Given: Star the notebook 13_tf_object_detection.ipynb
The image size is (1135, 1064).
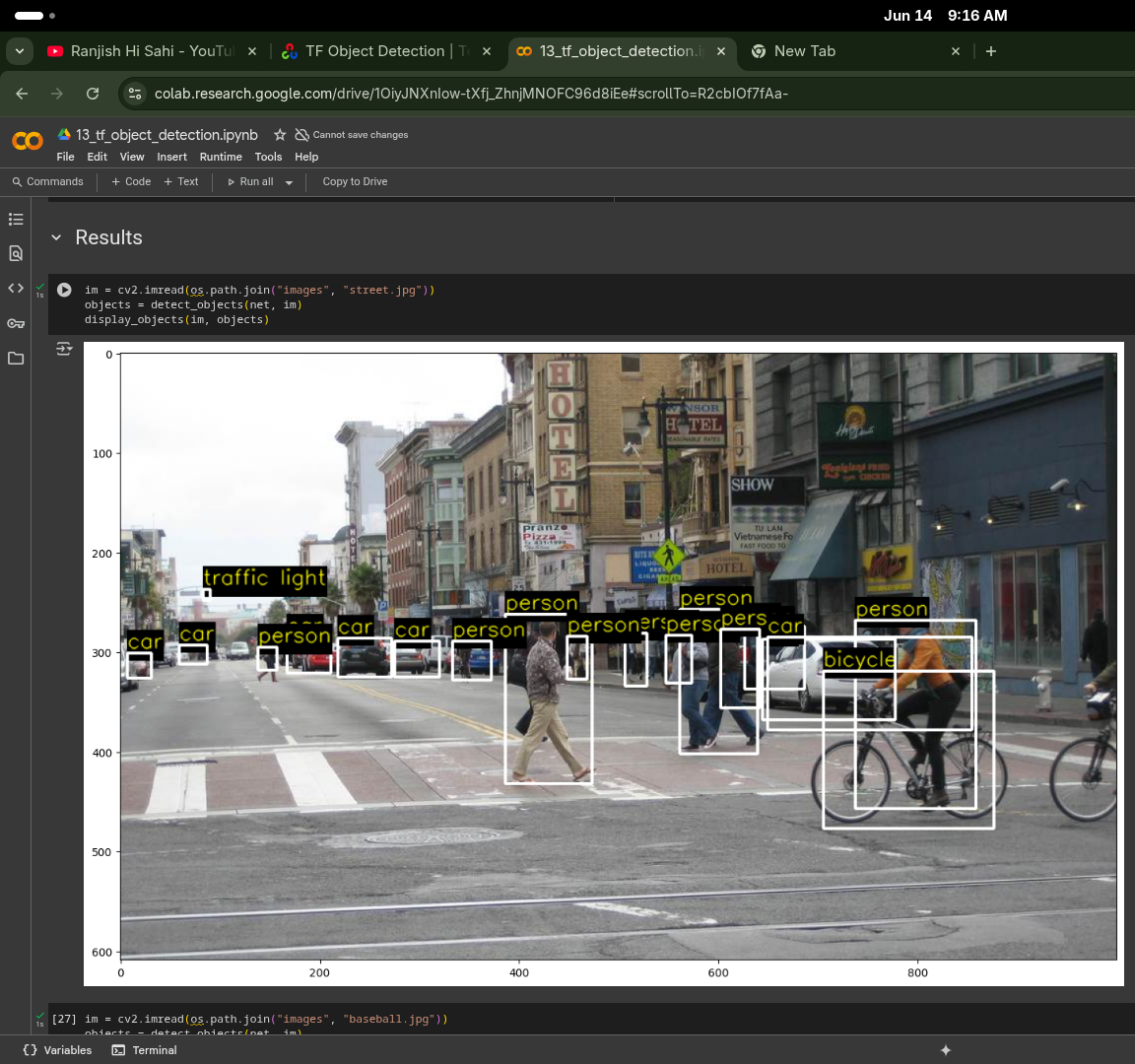Looking at the screenshot, I should pos(280,135).
